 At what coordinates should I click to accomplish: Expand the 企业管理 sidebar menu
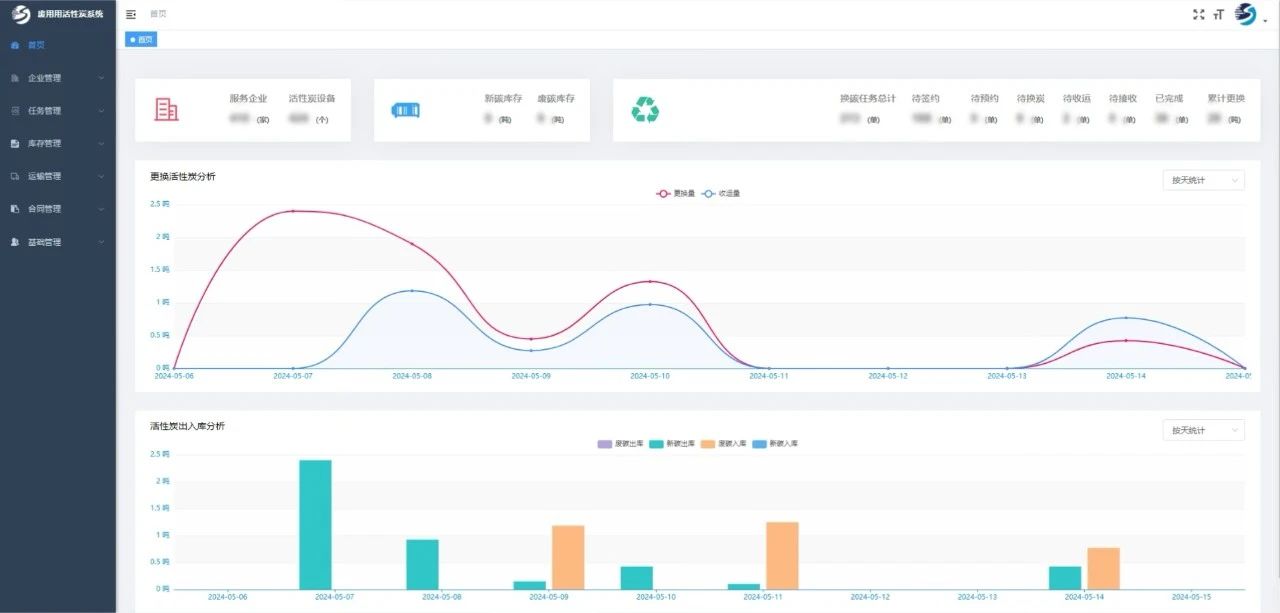pos(58,78)
